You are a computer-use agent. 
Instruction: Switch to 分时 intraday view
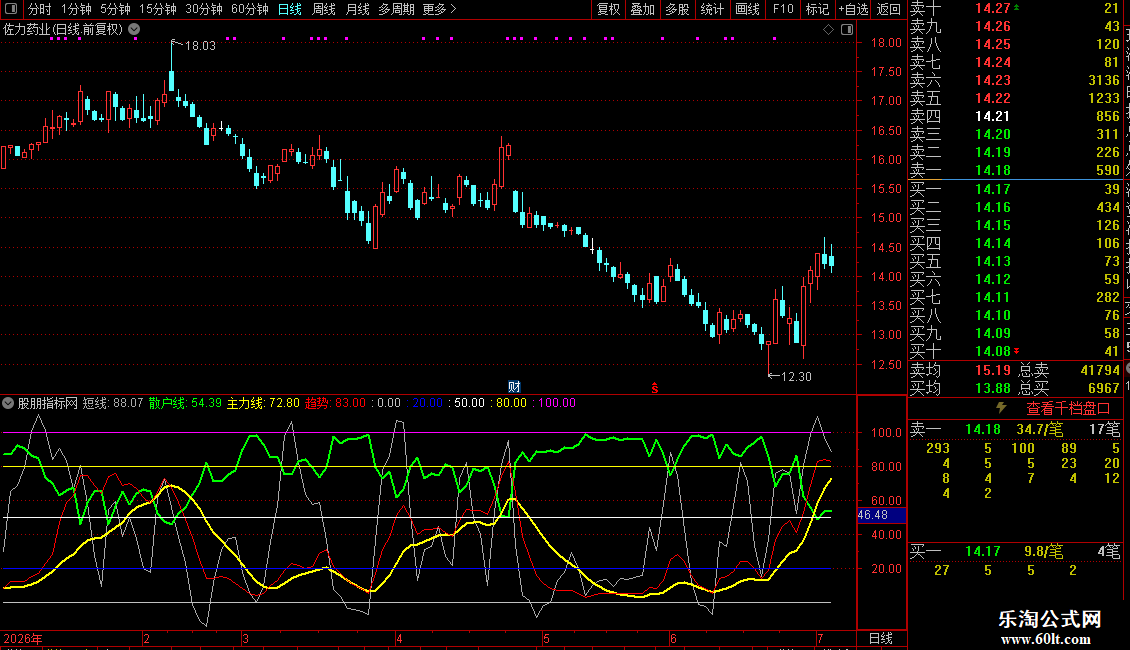(x=40, y=9)
